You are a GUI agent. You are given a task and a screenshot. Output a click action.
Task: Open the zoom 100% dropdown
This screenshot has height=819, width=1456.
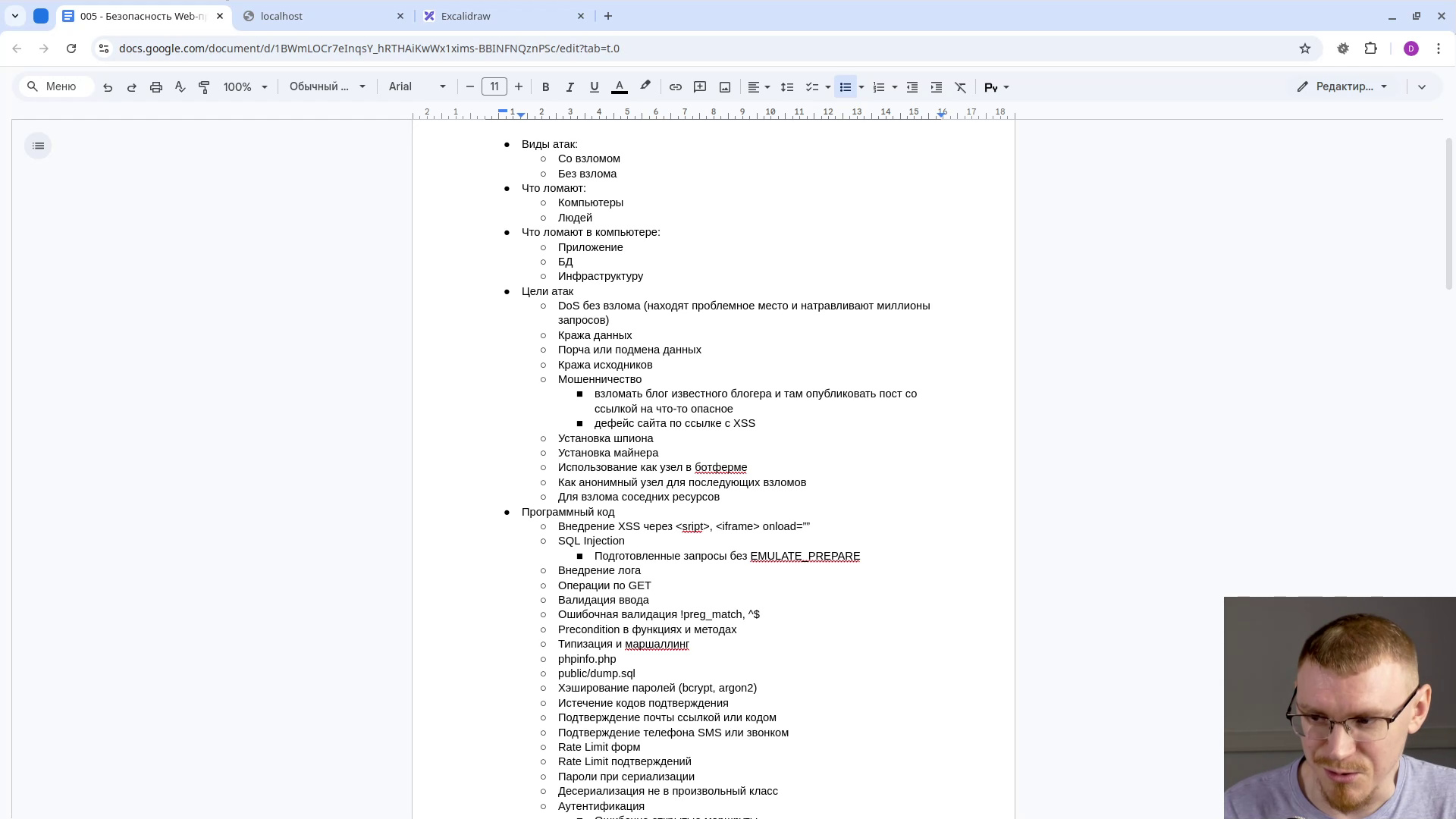[x=245, y=87]
